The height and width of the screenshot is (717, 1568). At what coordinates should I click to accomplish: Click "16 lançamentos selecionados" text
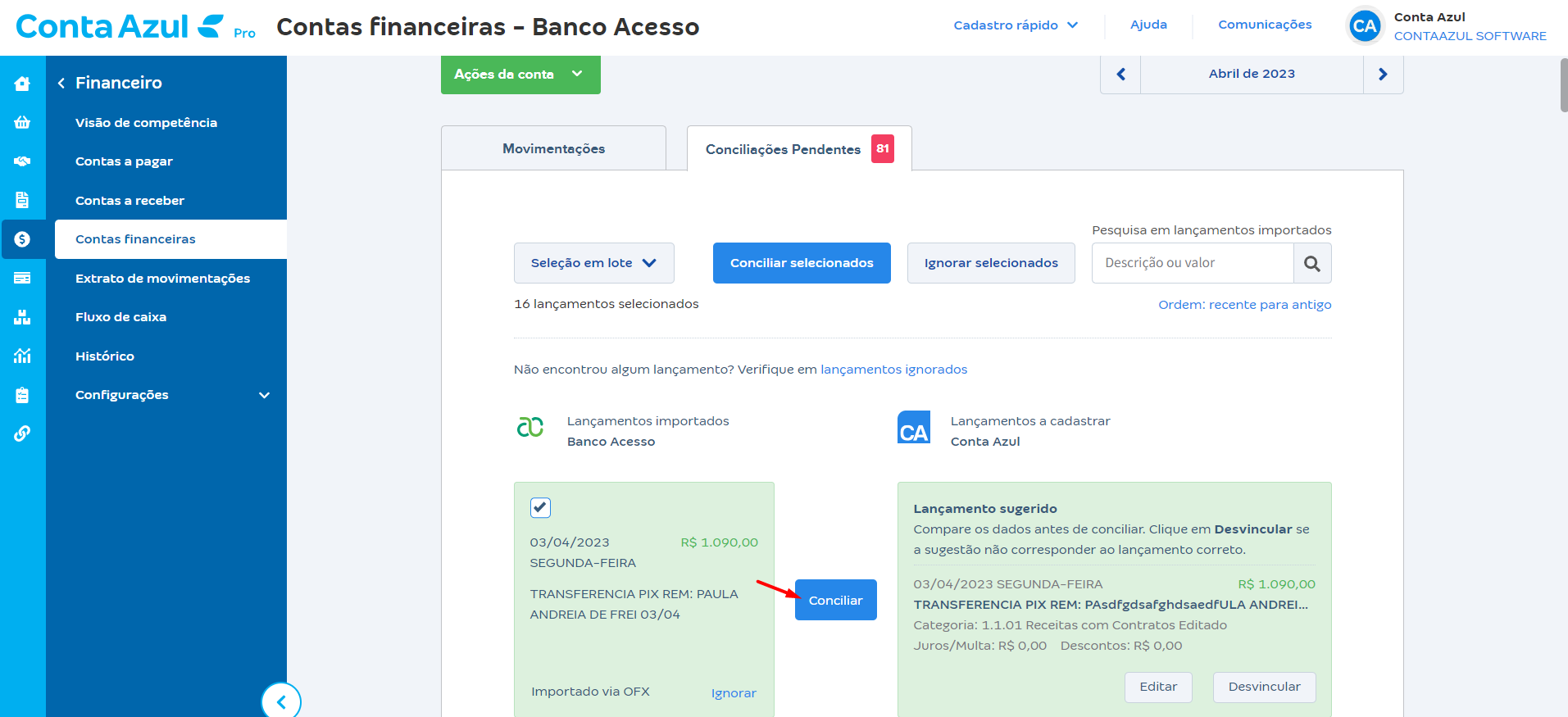(606, 304)
